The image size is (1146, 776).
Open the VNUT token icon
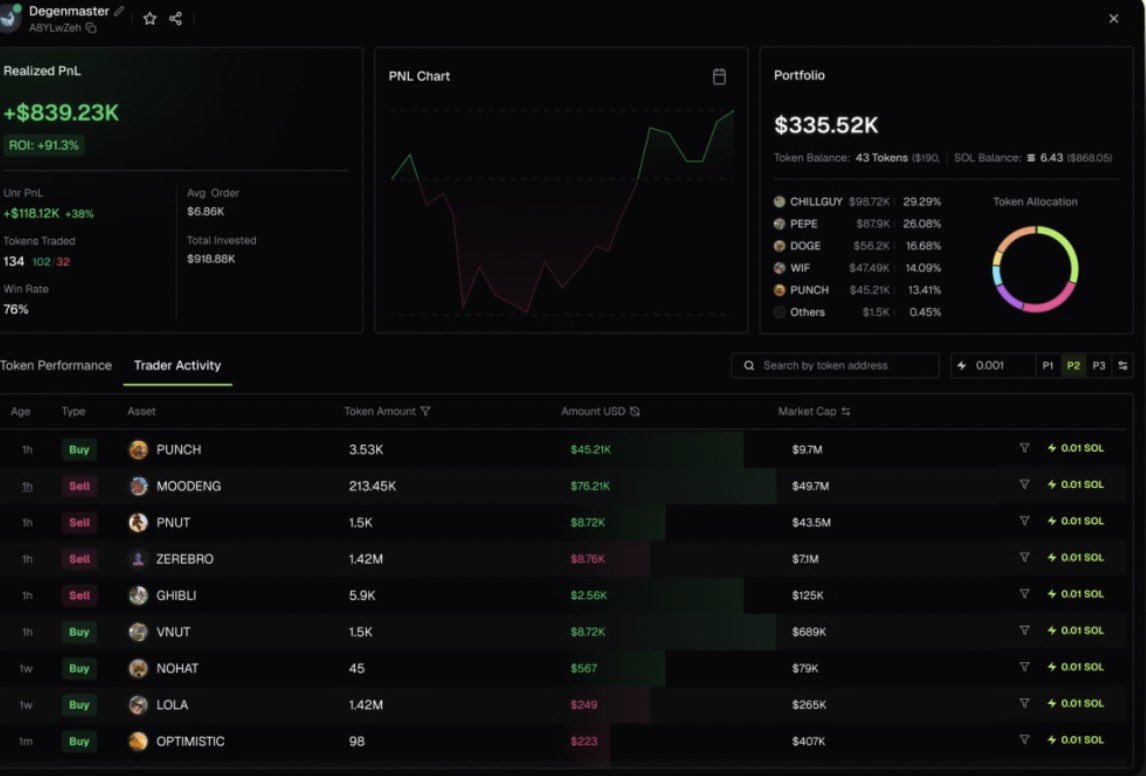tap(138, 632)
